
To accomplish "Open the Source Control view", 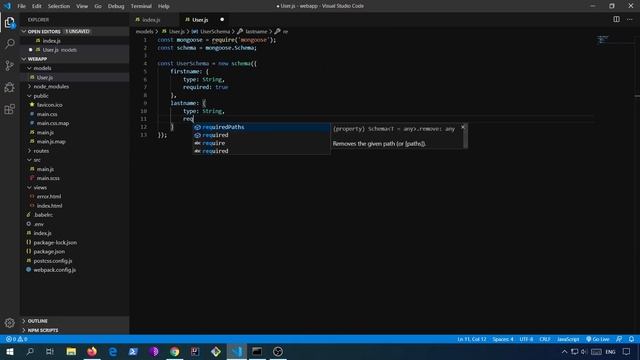I will pyautogui.click(x=10, y=65).
